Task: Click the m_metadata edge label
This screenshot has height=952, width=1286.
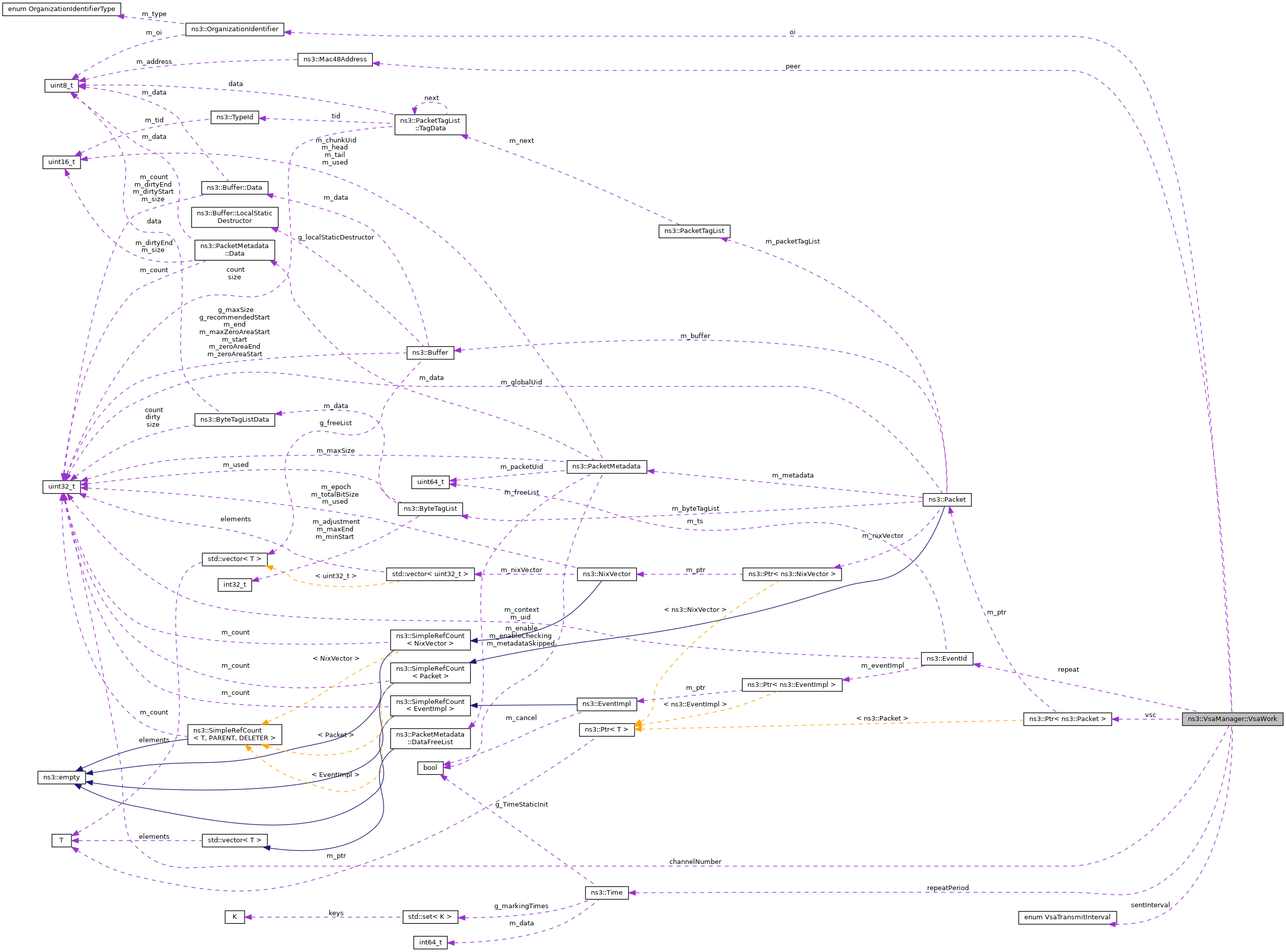Action: pos(793,475)
